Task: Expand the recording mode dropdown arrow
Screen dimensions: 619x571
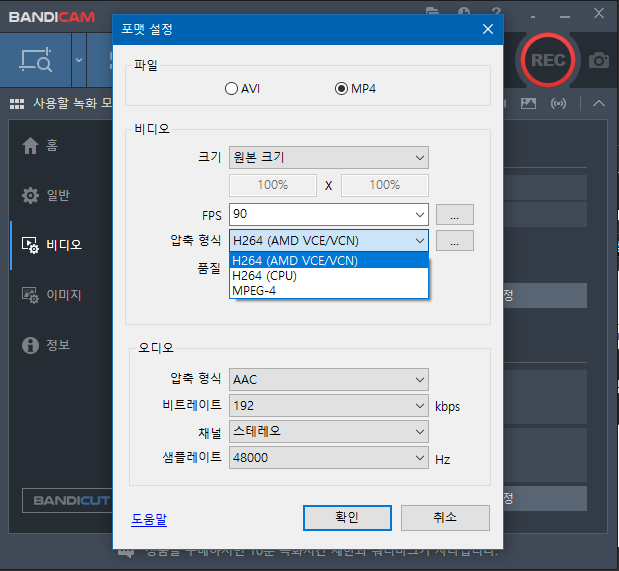Action: click(79, 60)
